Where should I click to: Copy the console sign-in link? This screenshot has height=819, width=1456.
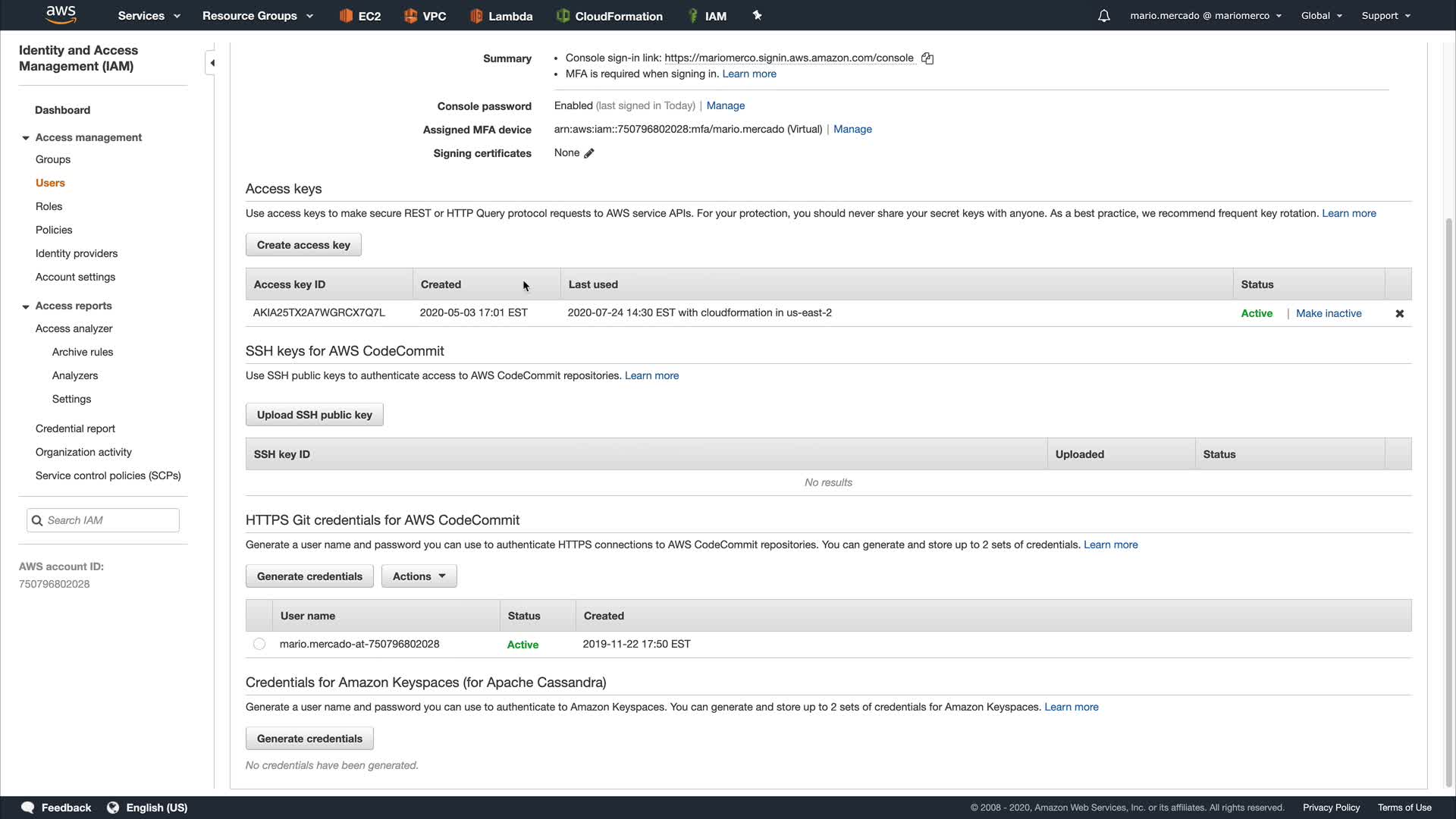[x=927, y=58]
